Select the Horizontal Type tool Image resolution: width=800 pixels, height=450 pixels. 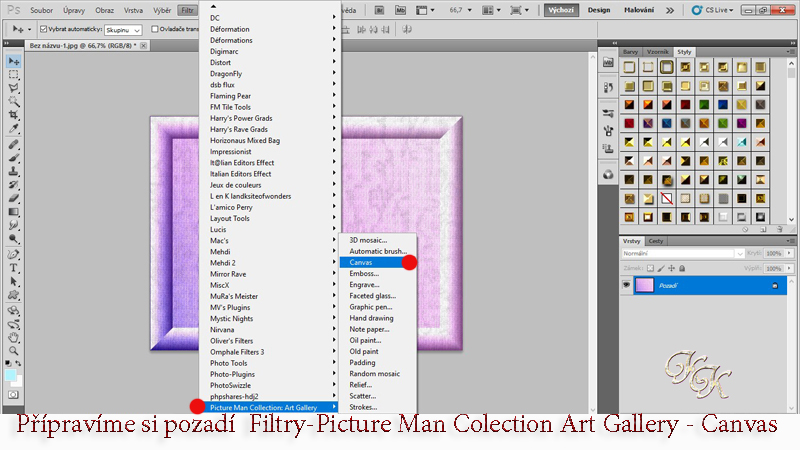coord(14,268)
